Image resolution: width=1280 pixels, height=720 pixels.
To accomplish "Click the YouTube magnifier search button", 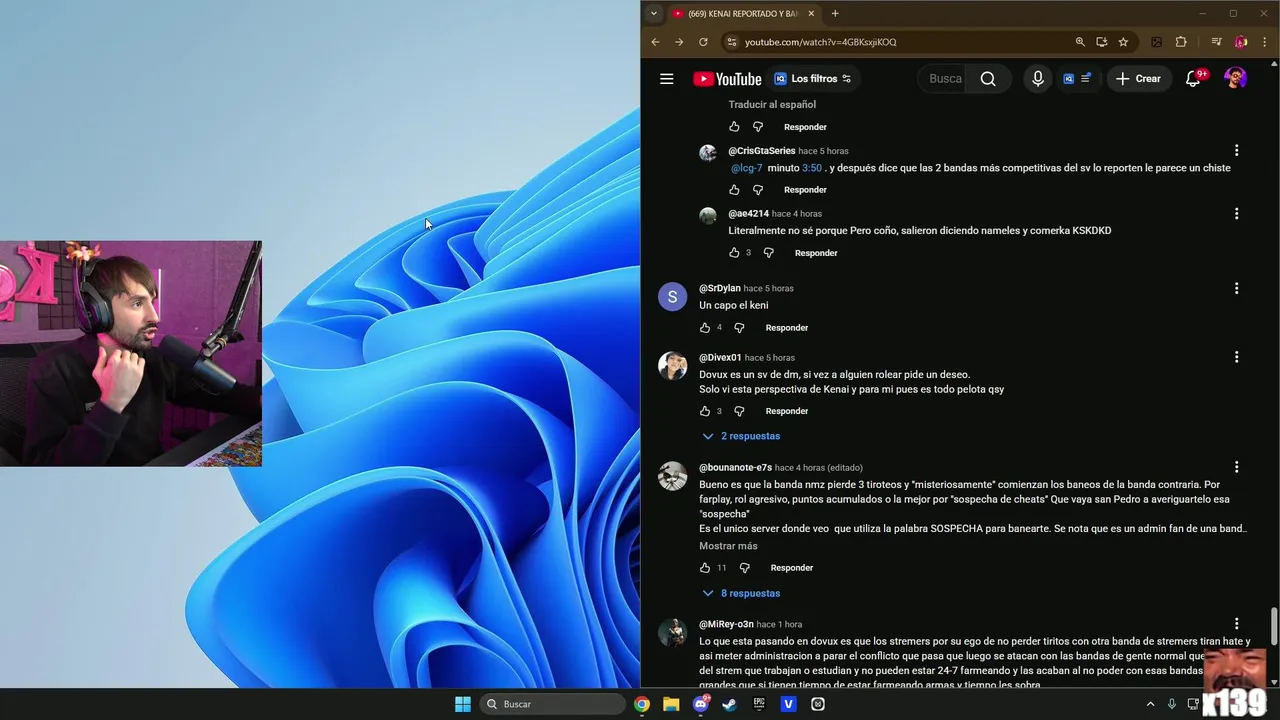I will tap(988, 79).
